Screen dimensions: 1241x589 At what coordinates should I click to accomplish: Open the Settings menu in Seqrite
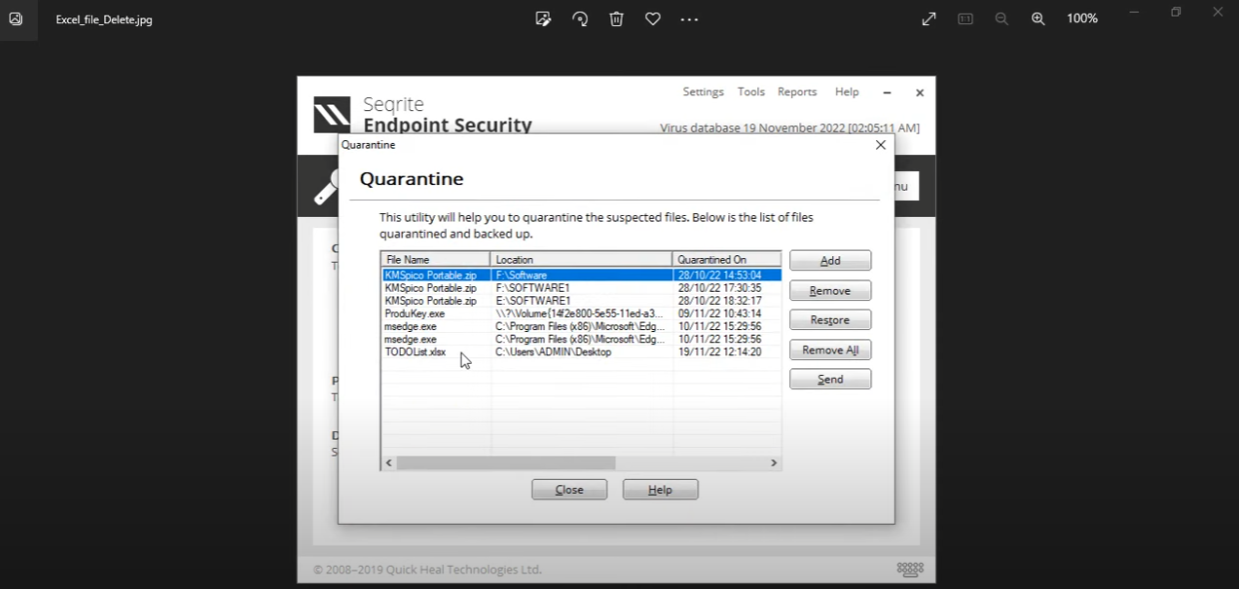(x=703, y=92)
